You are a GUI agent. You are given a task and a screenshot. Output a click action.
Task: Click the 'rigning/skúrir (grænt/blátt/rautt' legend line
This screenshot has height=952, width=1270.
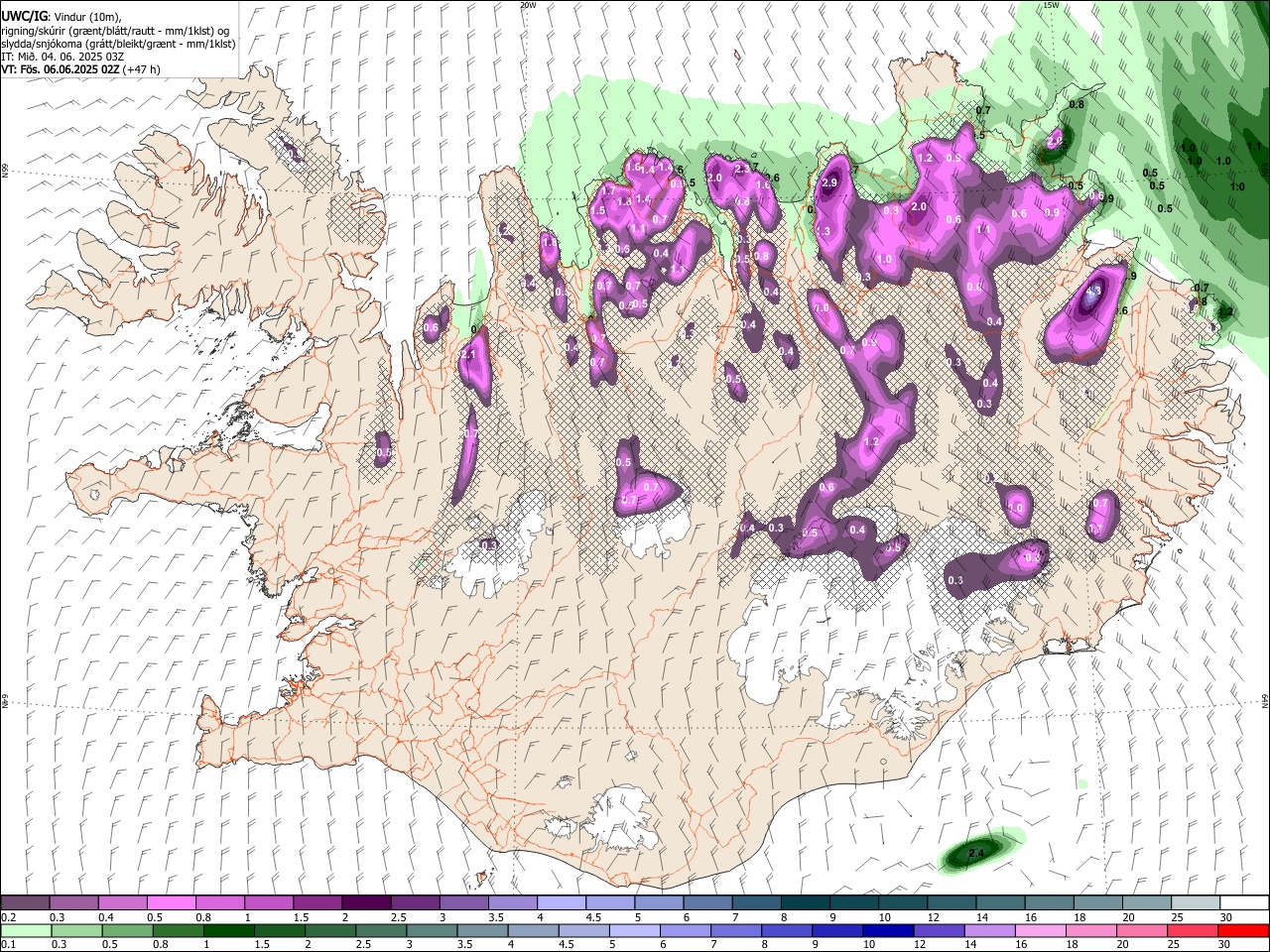pyautogui.click(x=115, y=31)
